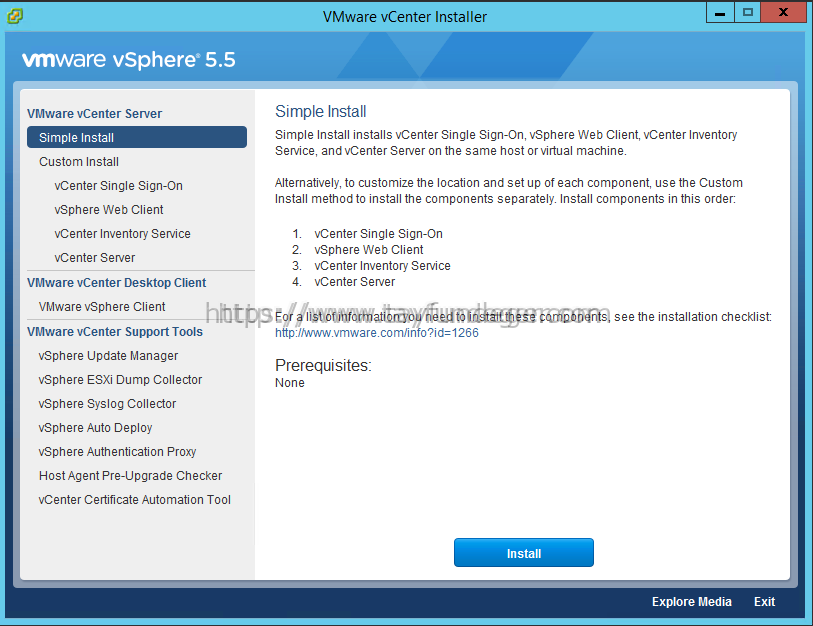Select vCenter Server under Custom Install
The width and height of the screenshot is (813, 626).
point(94,258)
